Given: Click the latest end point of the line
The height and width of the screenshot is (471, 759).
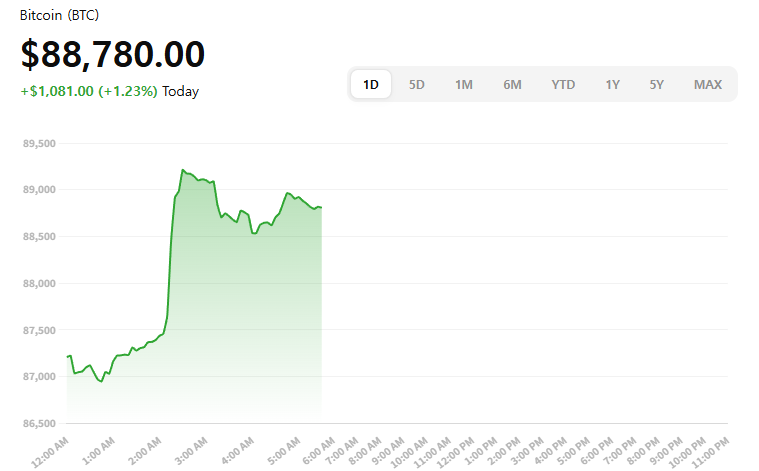Looking at the screenshot, I should click(x=321, y=207).
